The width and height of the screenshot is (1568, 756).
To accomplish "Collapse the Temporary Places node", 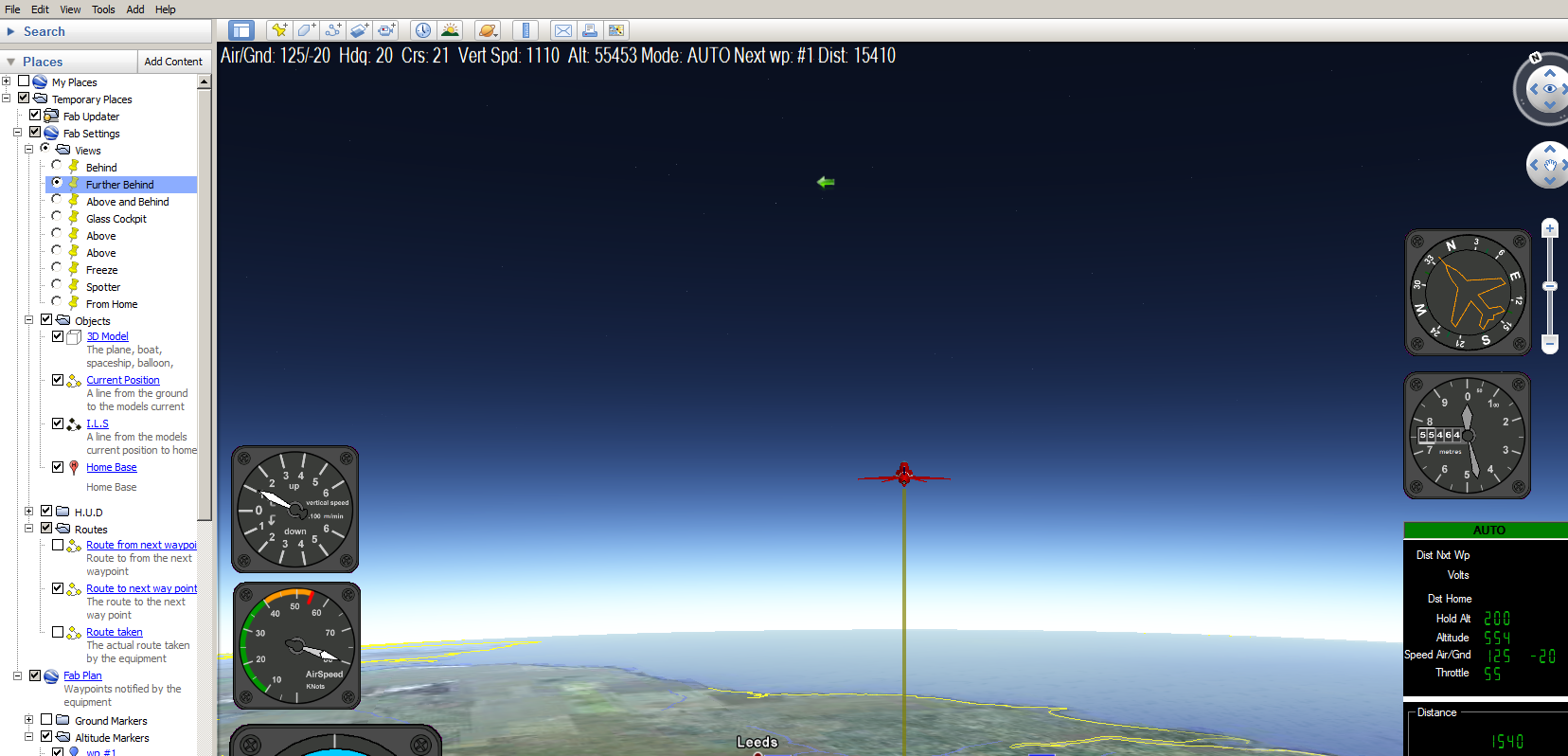I will 6,98.
